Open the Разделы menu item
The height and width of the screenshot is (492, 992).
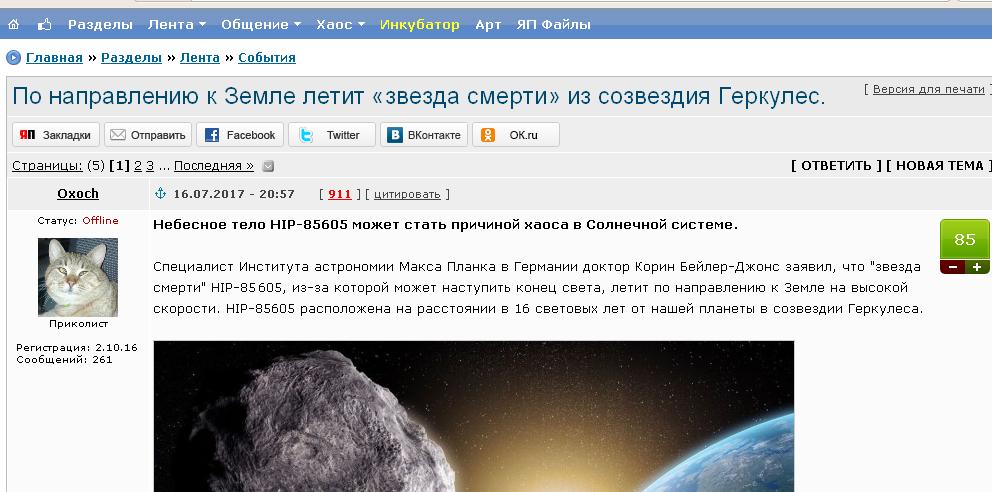[x=100, y=25]
